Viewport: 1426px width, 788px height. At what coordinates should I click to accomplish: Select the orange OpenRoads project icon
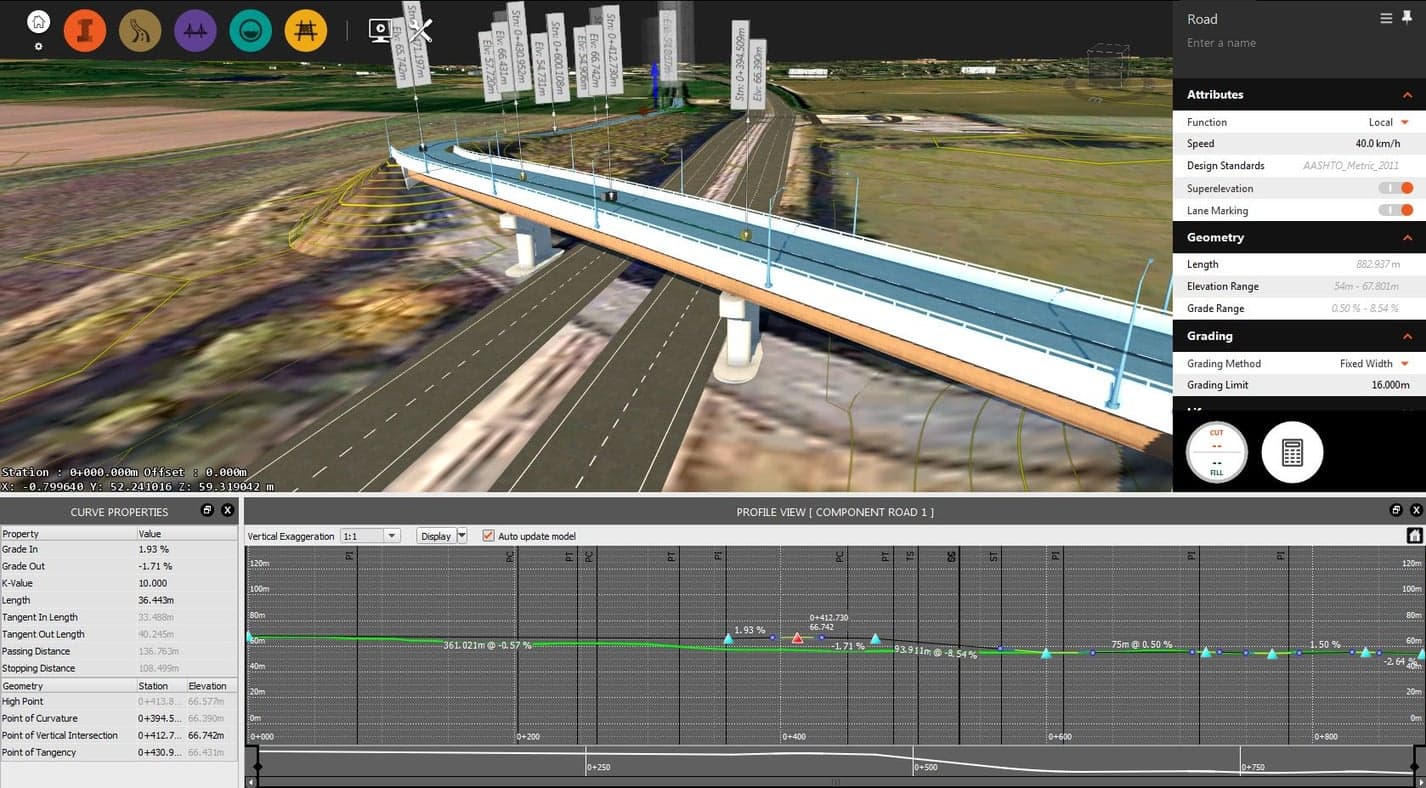tap(84, 30)
